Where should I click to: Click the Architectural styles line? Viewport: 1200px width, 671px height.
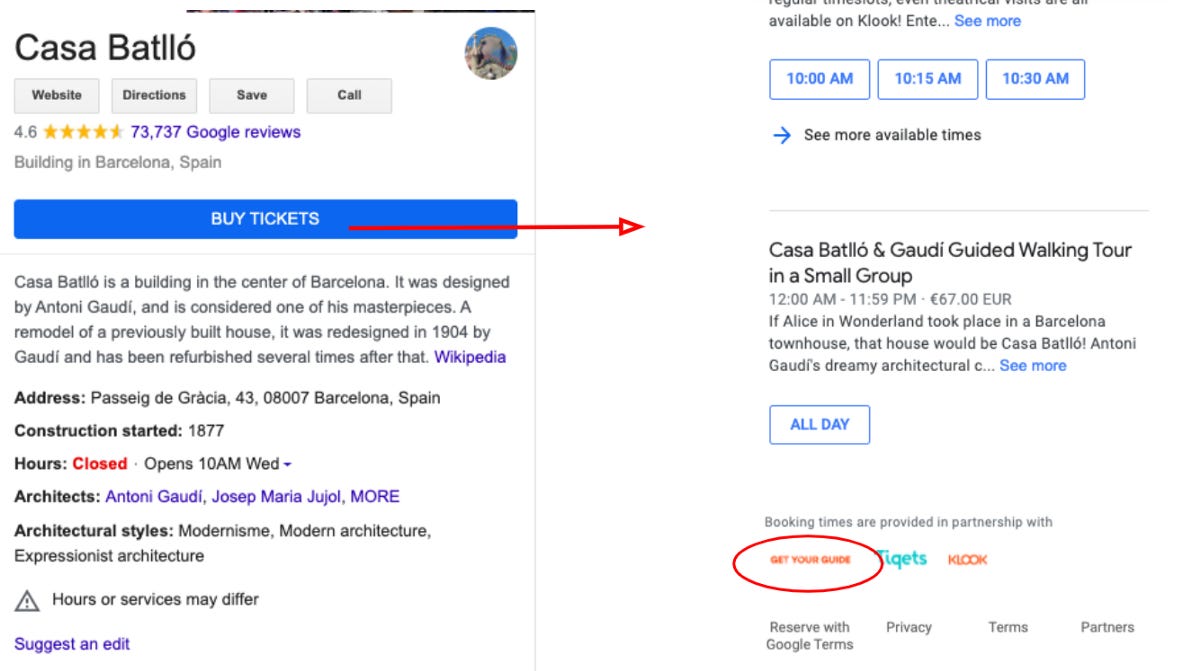(223, 543)
